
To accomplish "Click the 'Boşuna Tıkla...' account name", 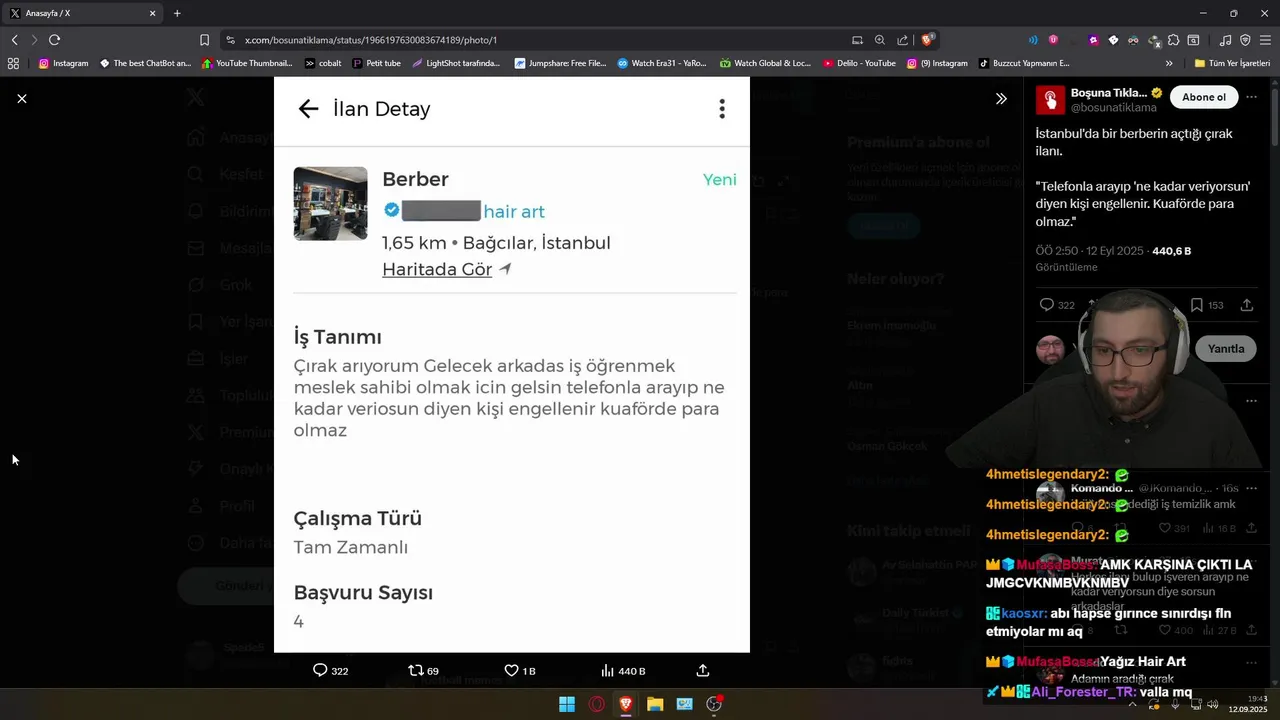I will coord(1109,93).
